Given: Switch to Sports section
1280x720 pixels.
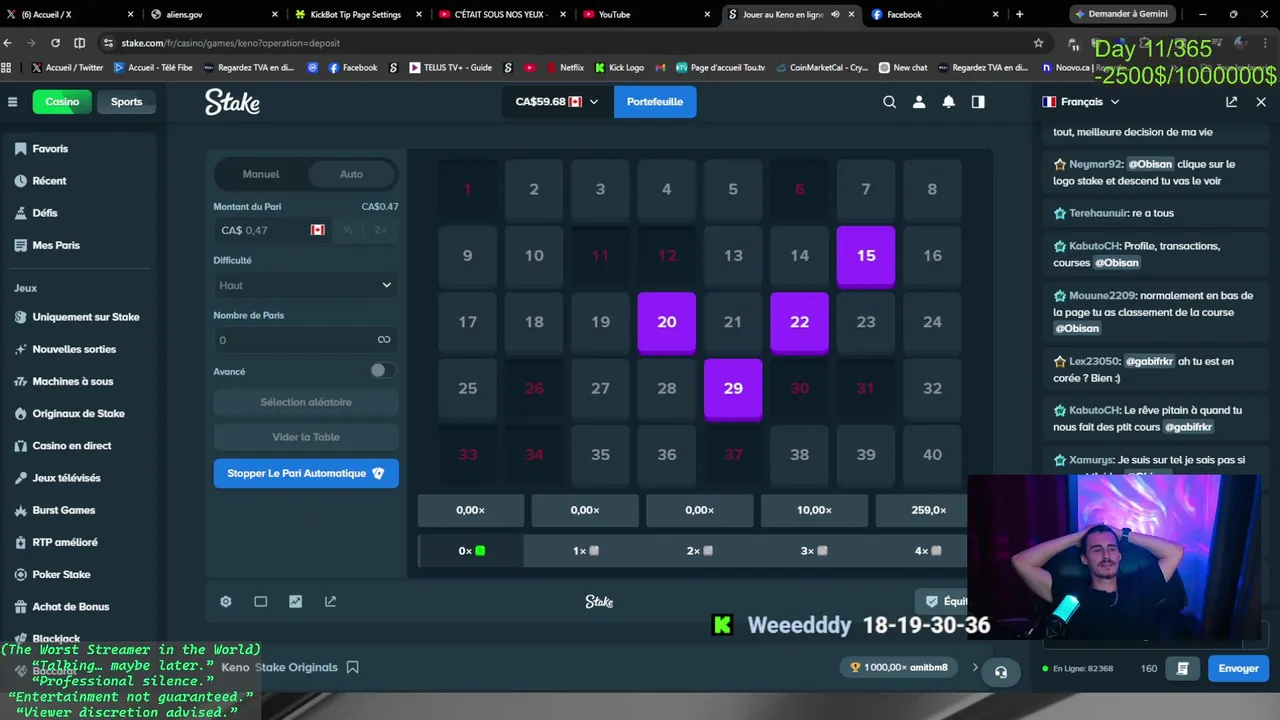Looking at the screenshot, I should point(126,102).
